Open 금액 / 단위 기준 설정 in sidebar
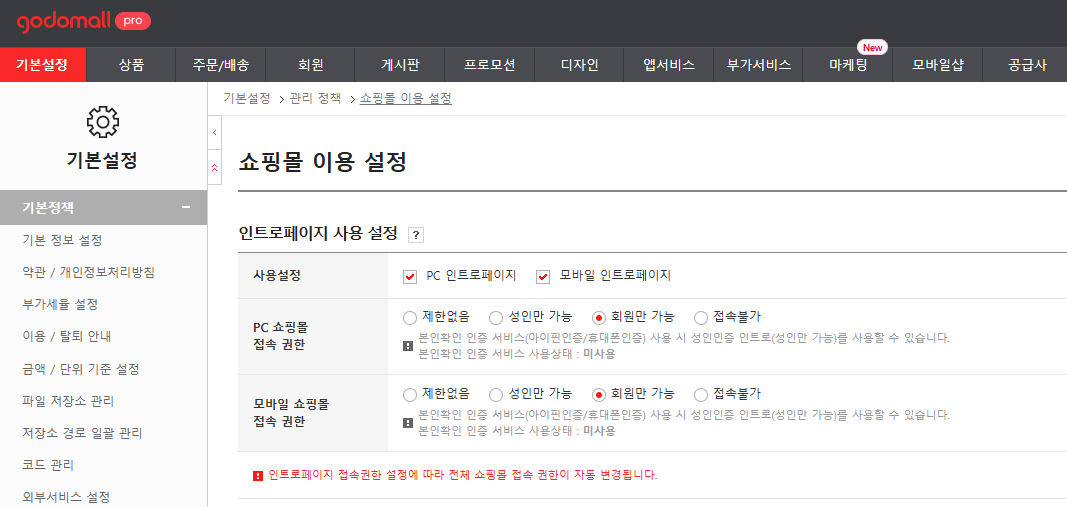Viewport: 1067px width, 507px height. pyautogui.click(x=81, y=370)
